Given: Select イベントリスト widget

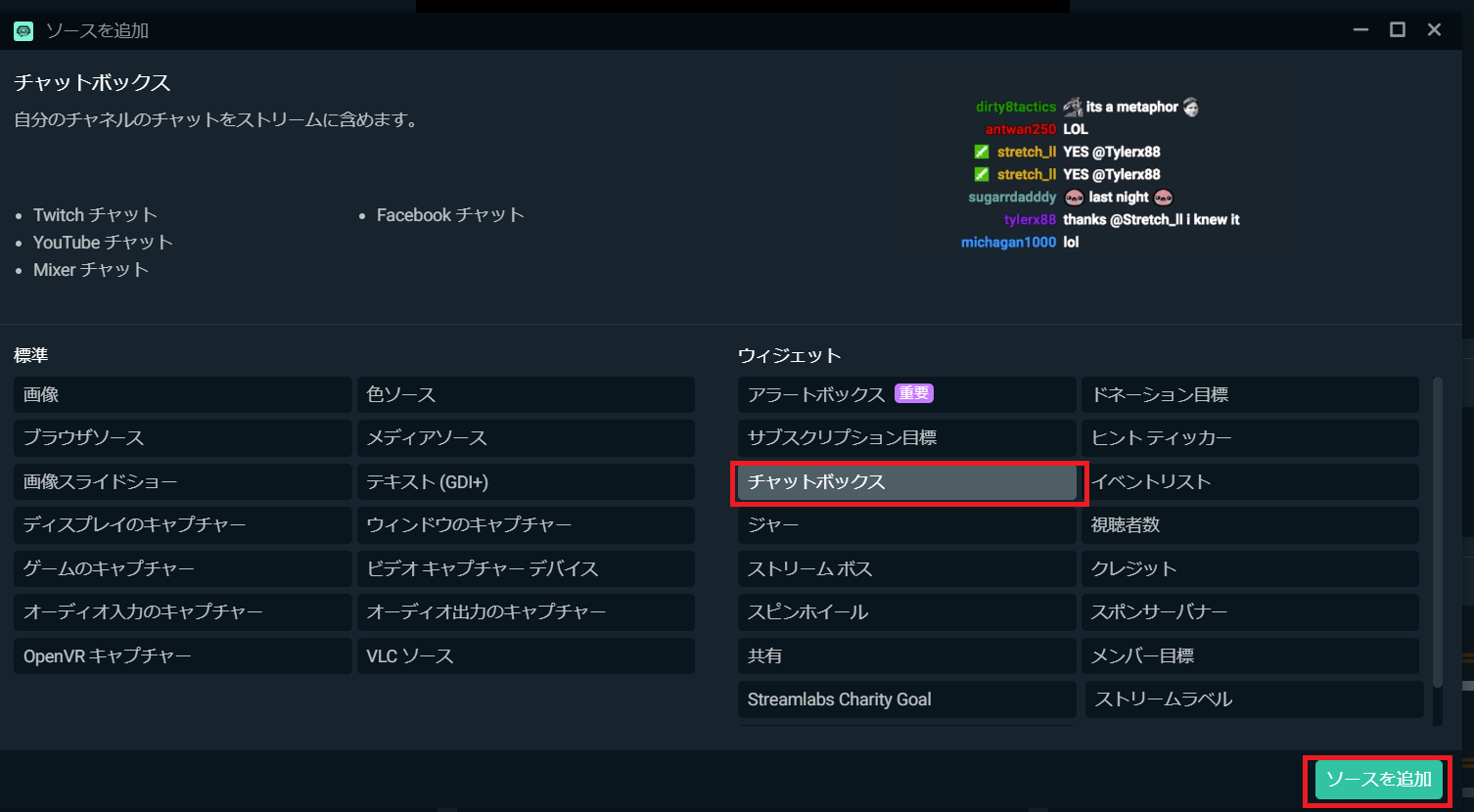Looking at the screenshot, I should click(1250, 481).
